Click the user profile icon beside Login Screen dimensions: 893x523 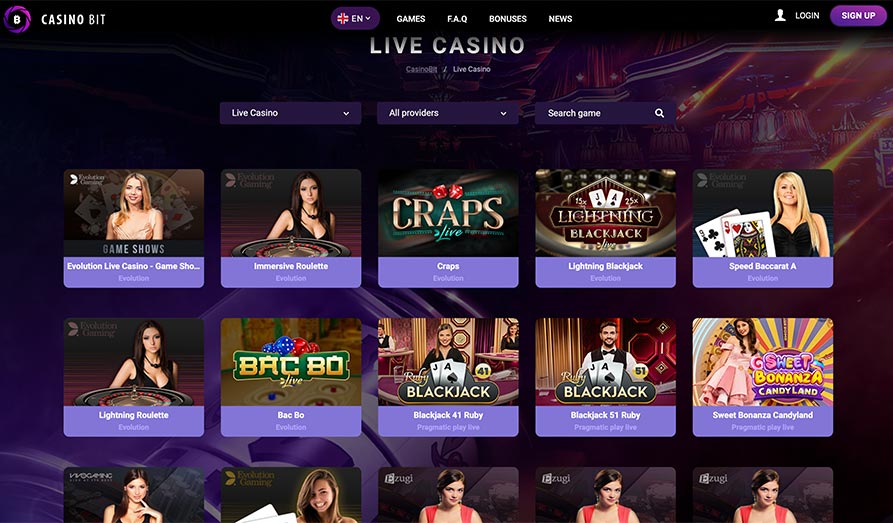780,15
